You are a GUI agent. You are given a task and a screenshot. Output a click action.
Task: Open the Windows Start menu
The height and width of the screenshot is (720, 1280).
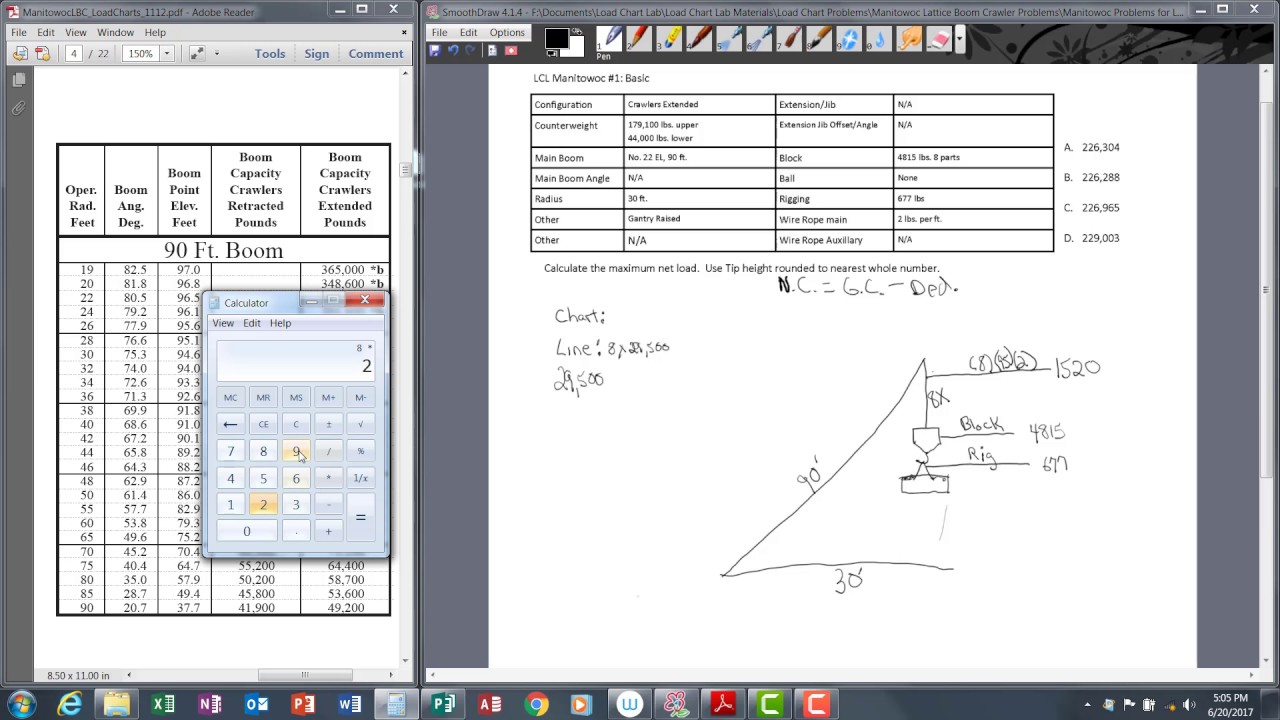[x=22, y=704]
